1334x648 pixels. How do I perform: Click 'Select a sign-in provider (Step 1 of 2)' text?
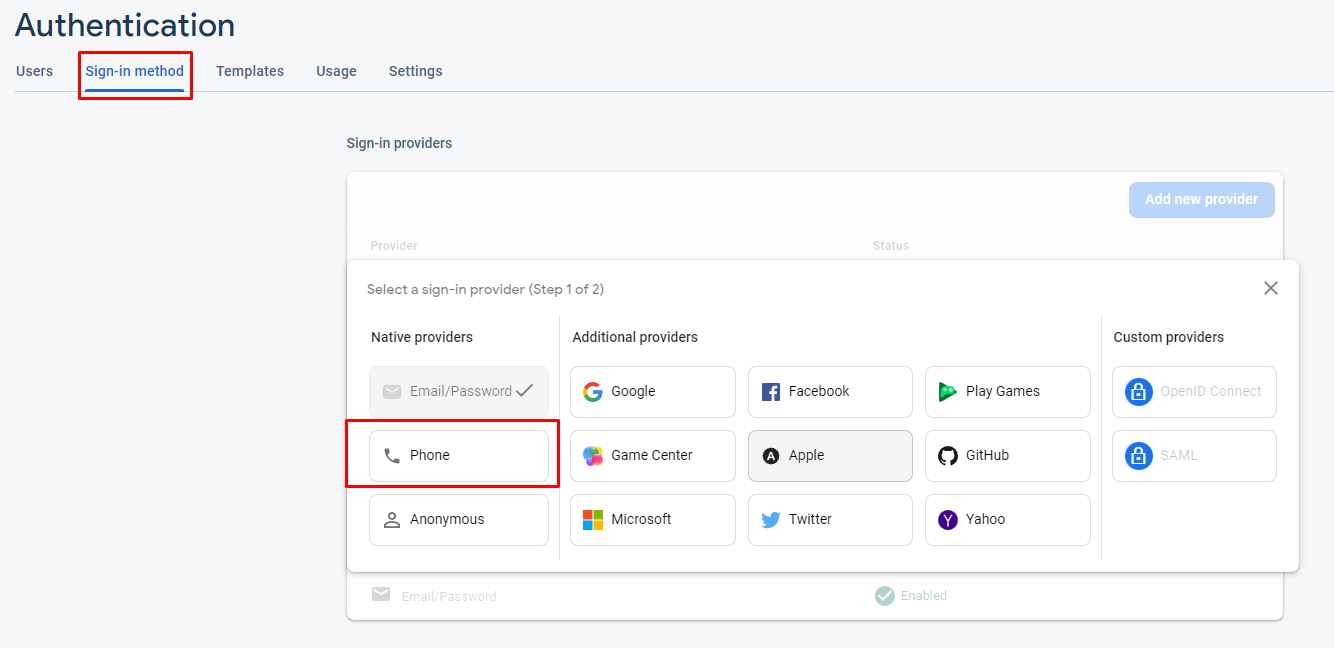tap(485, 289)
